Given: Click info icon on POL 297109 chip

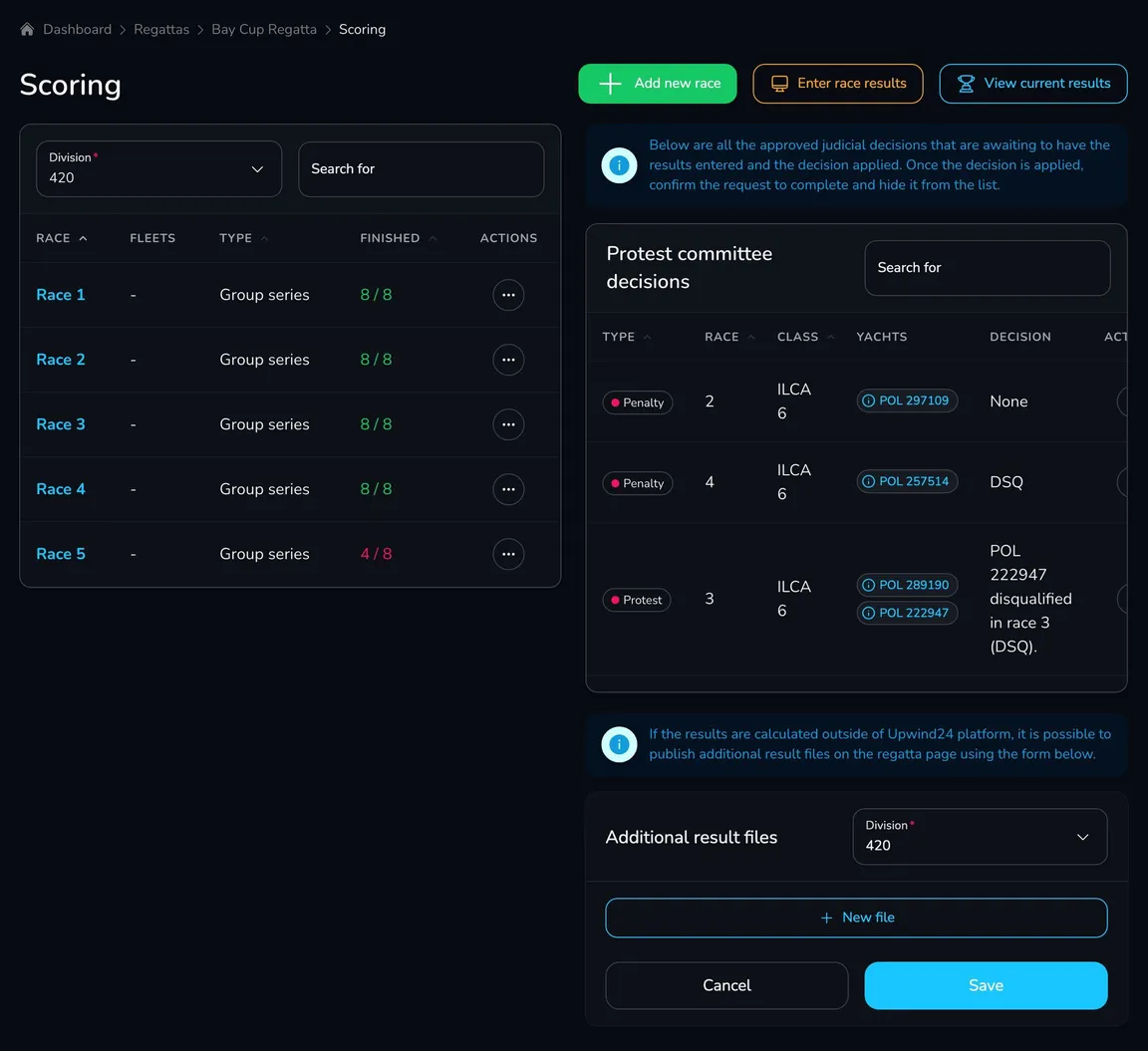Looking at the screenshot, I should (868, 400).
